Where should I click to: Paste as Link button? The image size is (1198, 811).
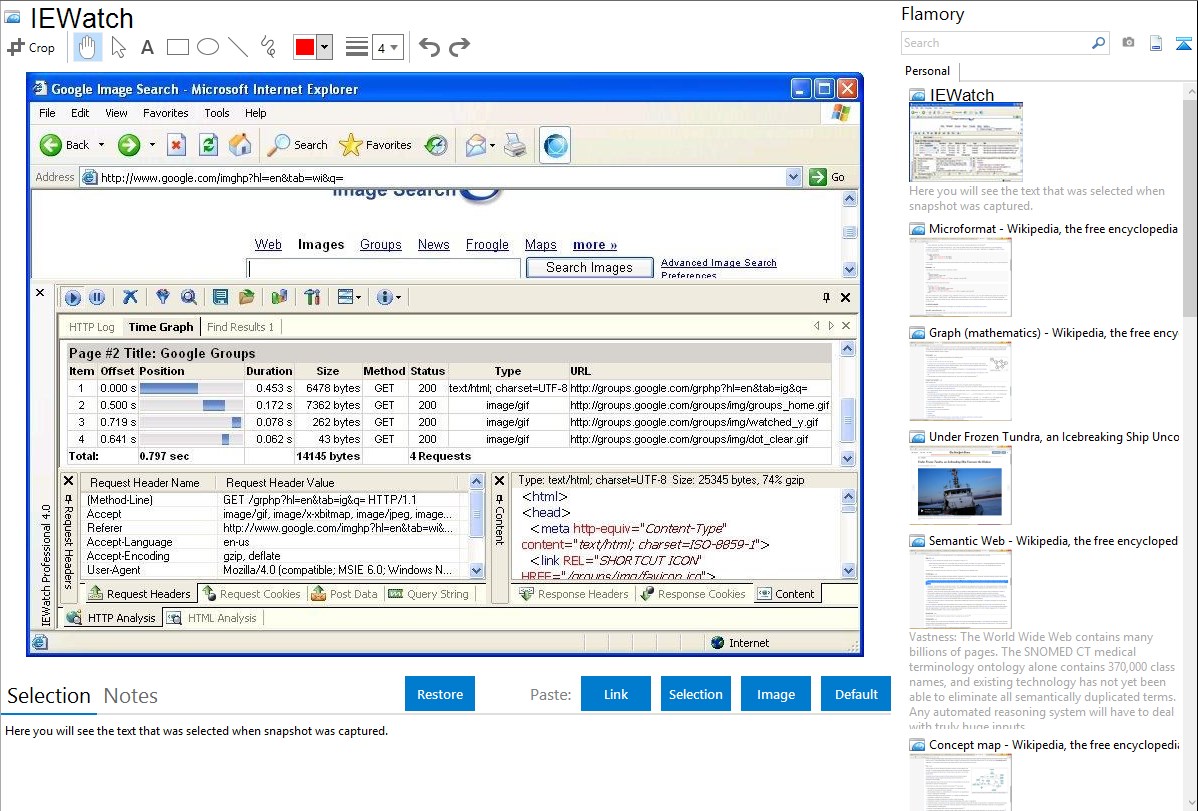616,694
